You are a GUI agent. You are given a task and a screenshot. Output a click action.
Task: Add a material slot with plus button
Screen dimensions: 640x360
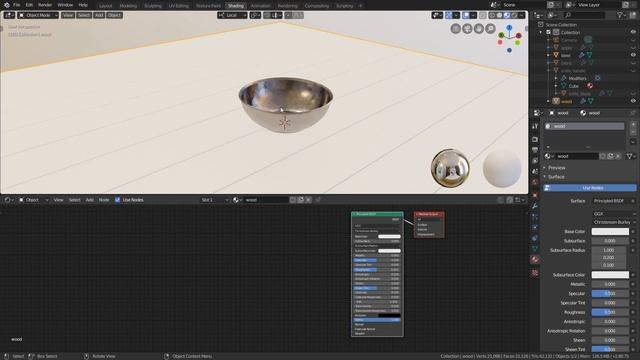(x=633, y=124)
